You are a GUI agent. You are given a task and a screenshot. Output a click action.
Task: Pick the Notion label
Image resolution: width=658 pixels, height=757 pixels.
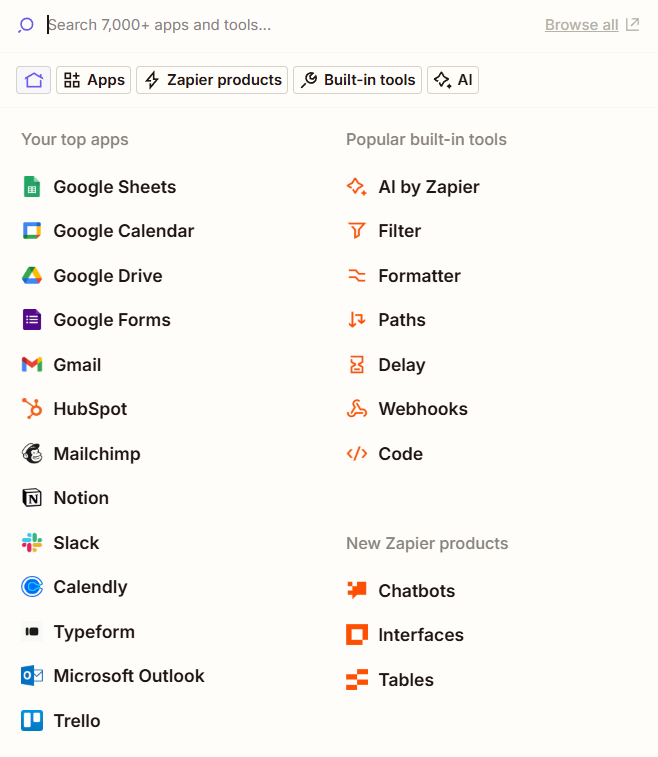click(x=81, y=498)
